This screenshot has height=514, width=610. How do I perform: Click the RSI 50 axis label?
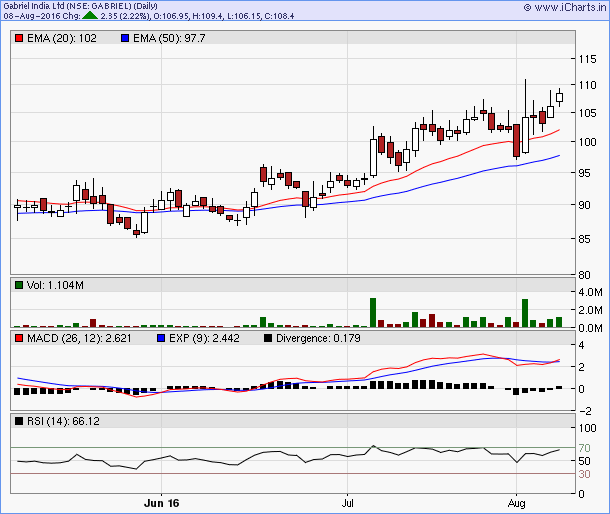click(x=584, y=461)
